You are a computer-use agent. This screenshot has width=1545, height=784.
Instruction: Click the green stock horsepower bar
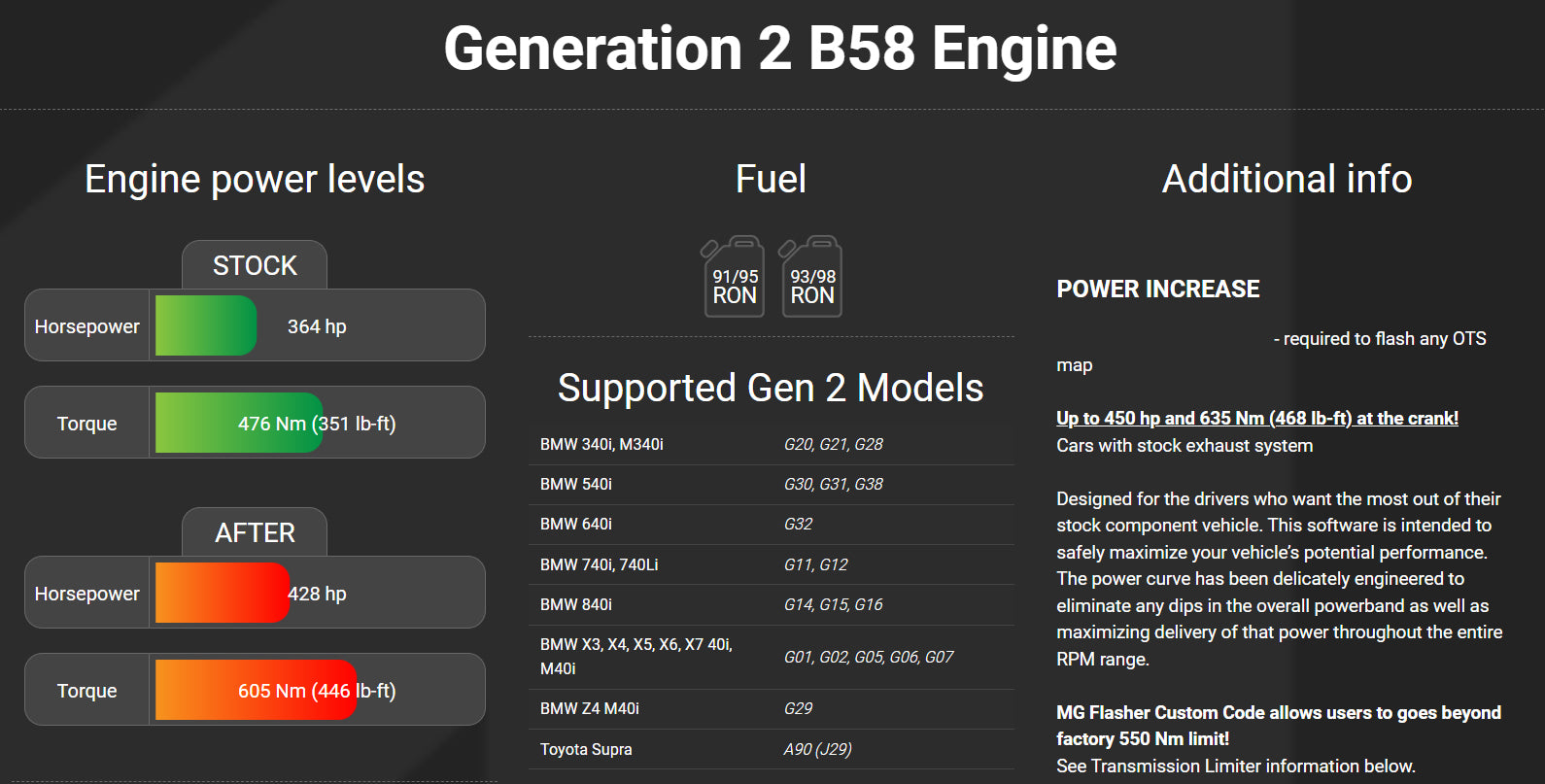(x=206, y=325)
